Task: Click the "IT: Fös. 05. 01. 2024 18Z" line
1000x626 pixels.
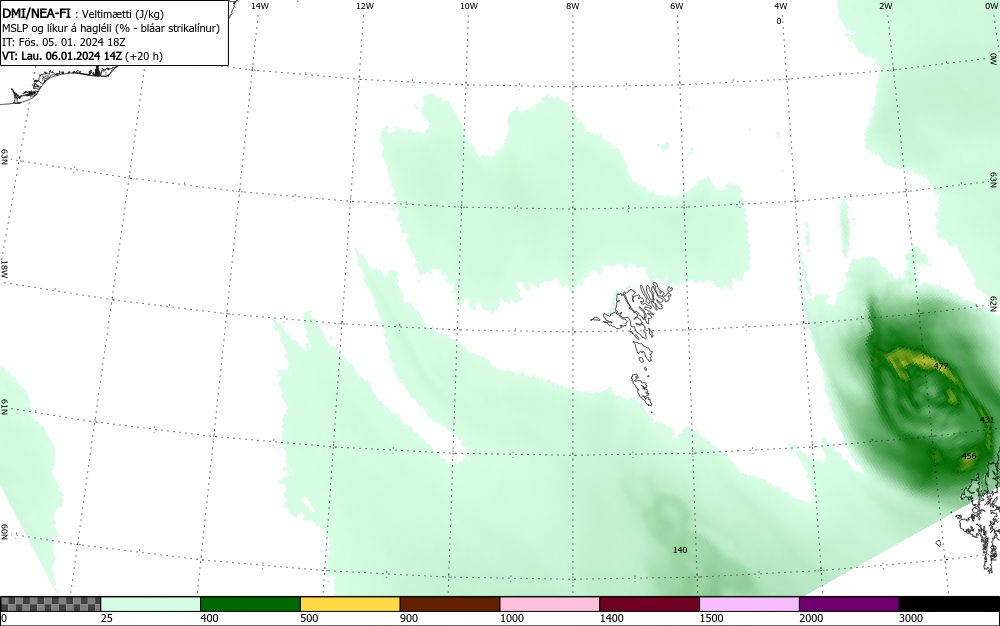Action: pos(64,42)
